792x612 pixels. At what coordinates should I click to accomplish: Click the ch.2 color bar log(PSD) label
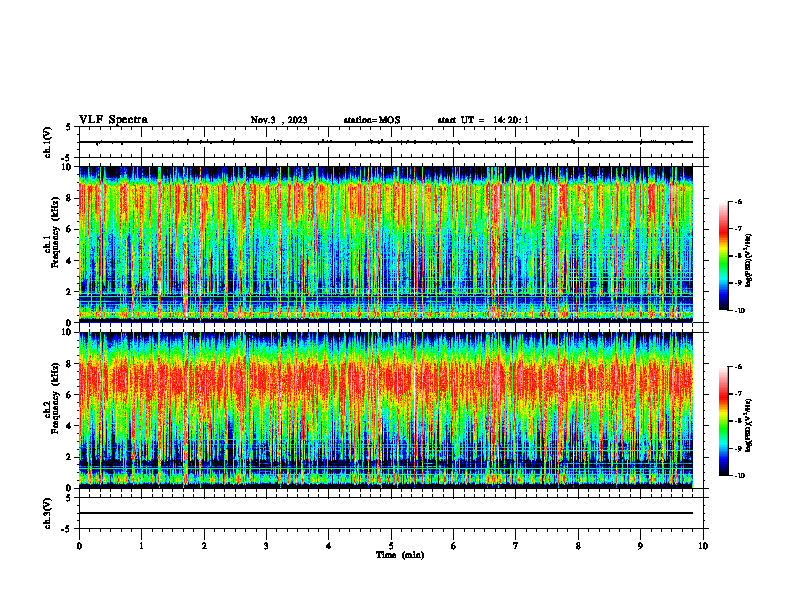(749, 425)
